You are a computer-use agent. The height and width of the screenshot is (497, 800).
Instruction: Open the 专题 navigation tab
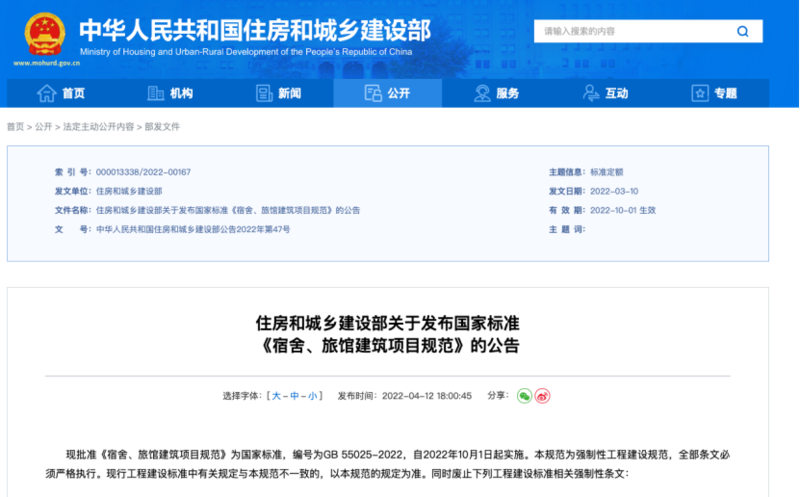714,93
